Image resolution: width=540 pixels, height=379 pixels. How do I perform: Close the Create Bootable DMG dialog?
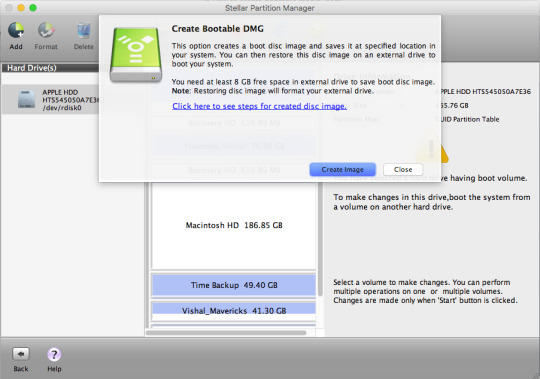403,169
